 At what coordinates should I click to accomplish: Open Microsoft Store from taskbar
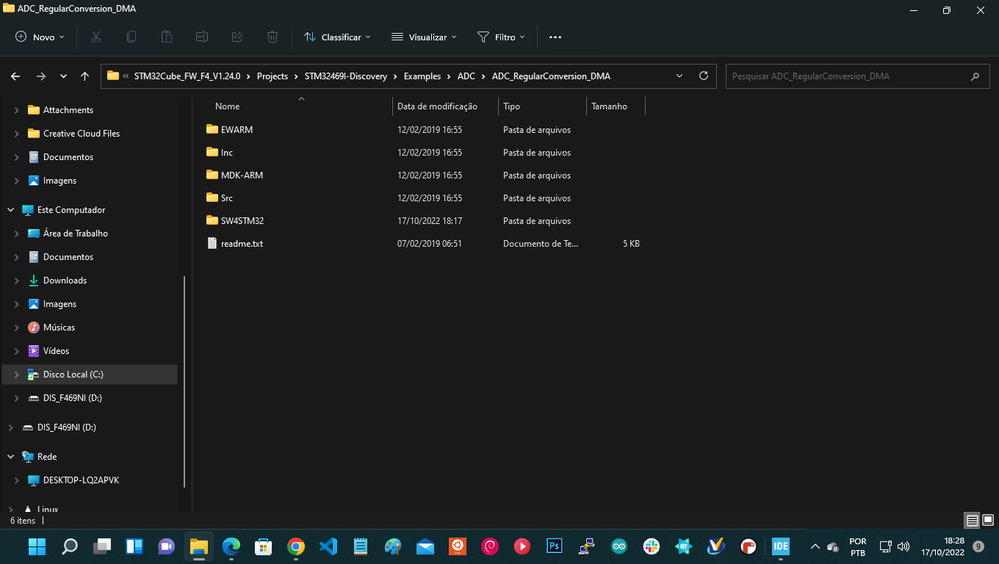pyautogui.click(x=263, y=546)
